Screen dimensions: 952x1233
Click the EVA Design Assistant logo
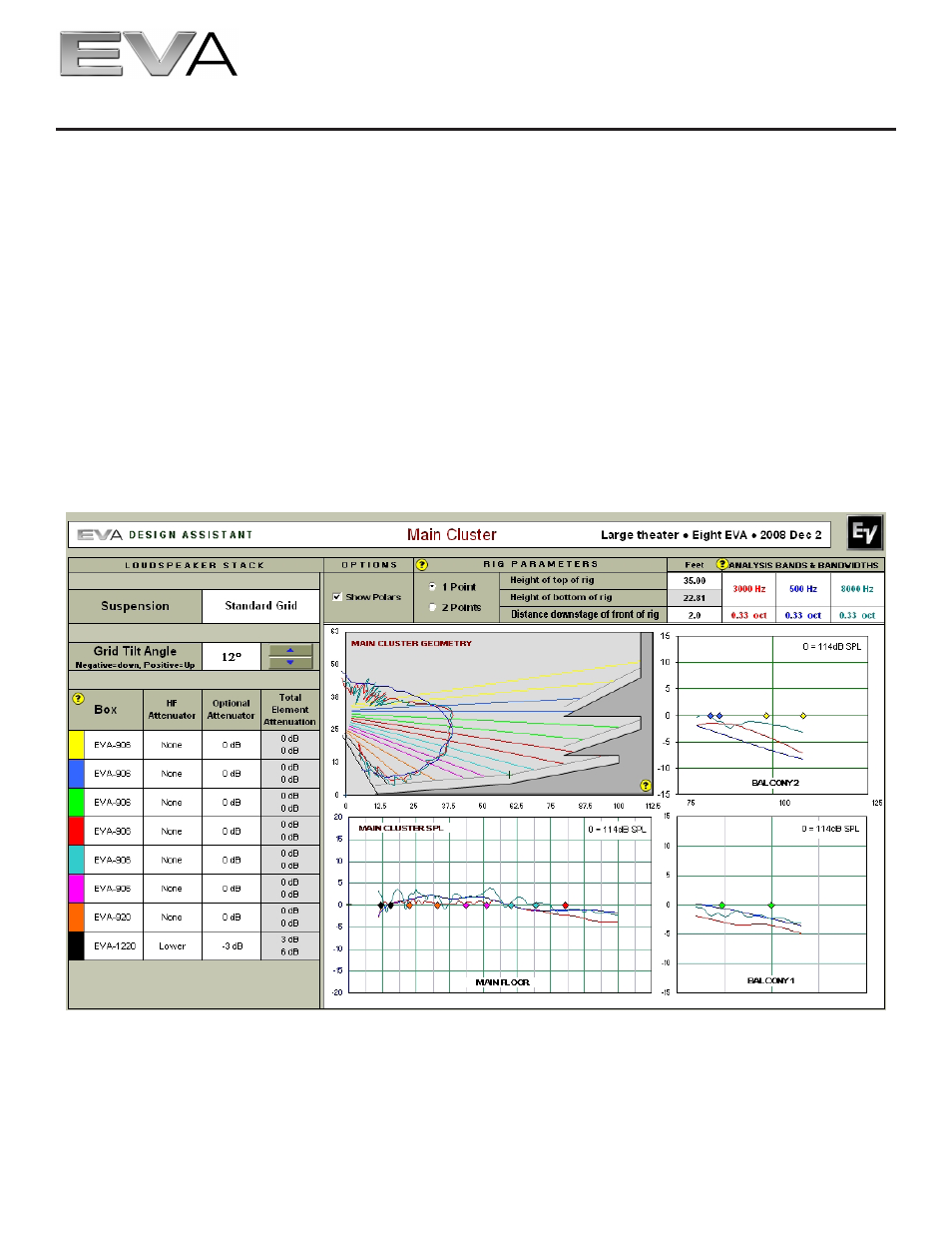coord(165,535)
